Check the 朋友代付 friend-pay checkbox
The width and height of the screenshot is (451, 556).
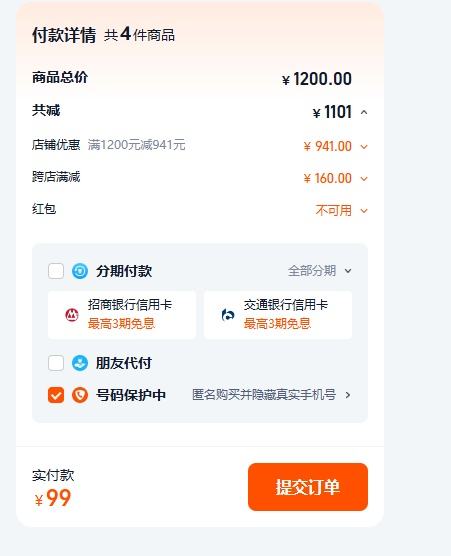click(56, 363)
